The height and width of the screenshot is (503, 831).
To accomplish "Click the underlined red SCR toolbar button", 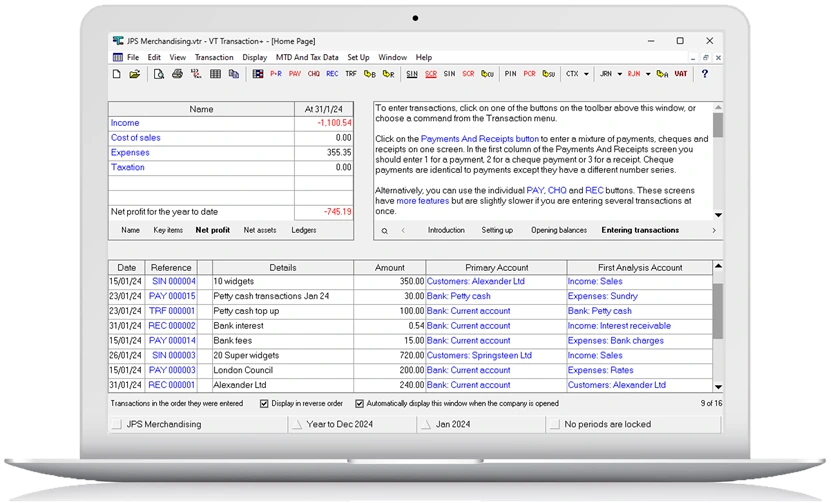I will [431, 74].
